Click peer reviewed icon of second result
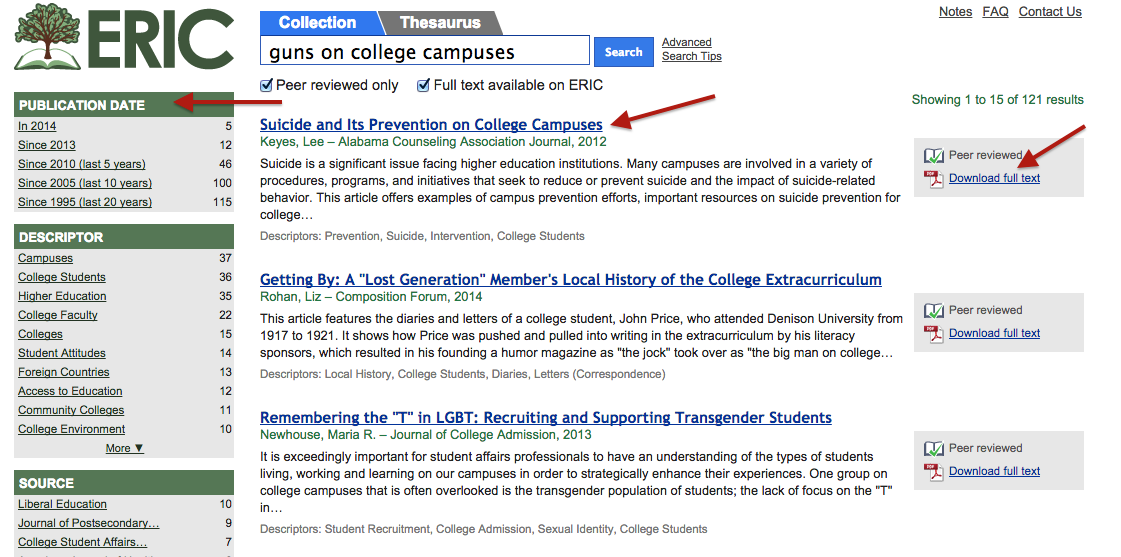1121x557 pixels. (934, 311)
